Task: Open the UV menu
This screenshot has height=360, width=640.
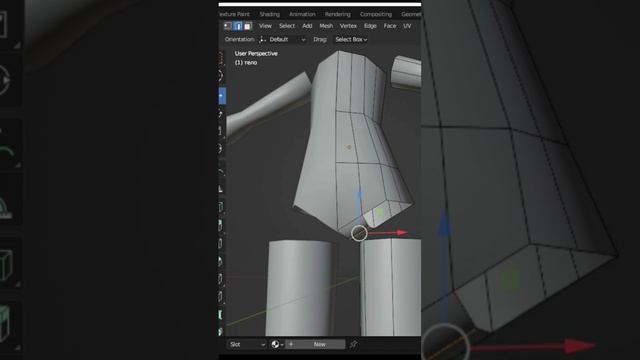Action: tap(407, 26)
